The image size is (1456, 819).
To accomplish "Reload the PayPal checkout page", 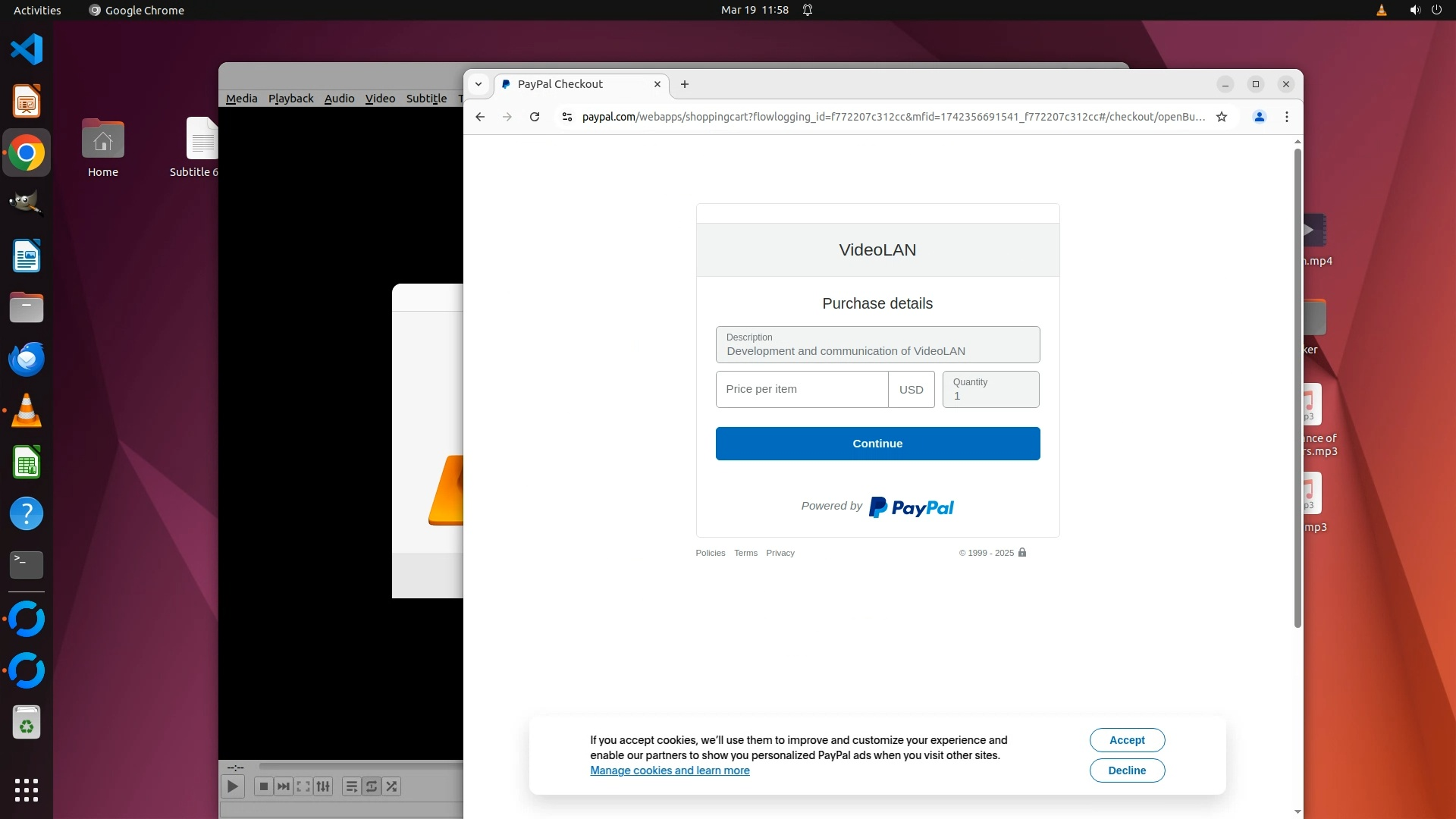I will click(535, 117).
